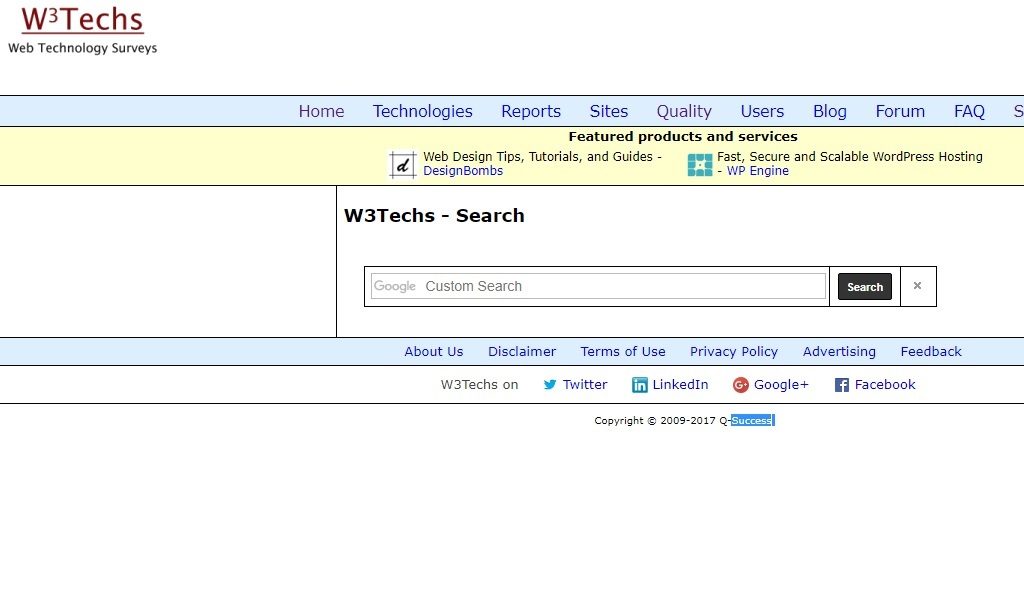Viewport: 1024px width, 612px height.
Task: Click the Featured products and services heading
Action: [x=683, y=137]
